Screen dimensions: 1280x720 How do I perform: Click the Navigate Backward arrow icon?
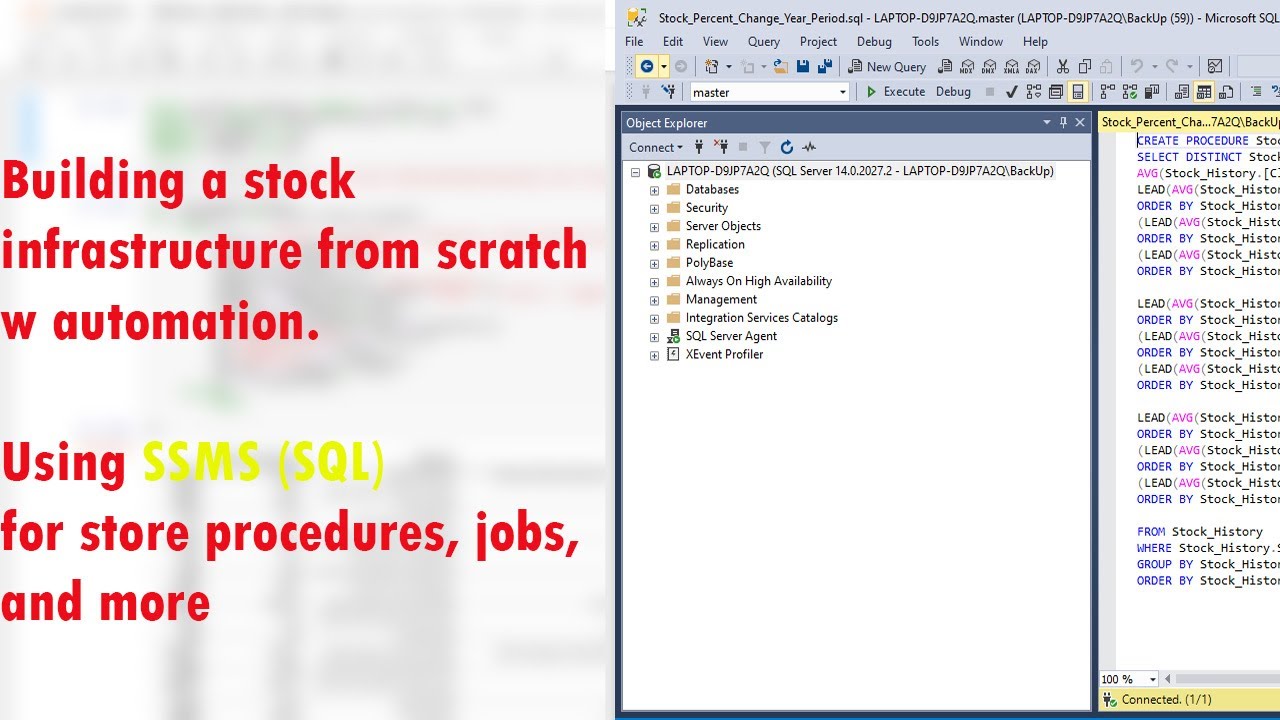[x=647, y=67]
